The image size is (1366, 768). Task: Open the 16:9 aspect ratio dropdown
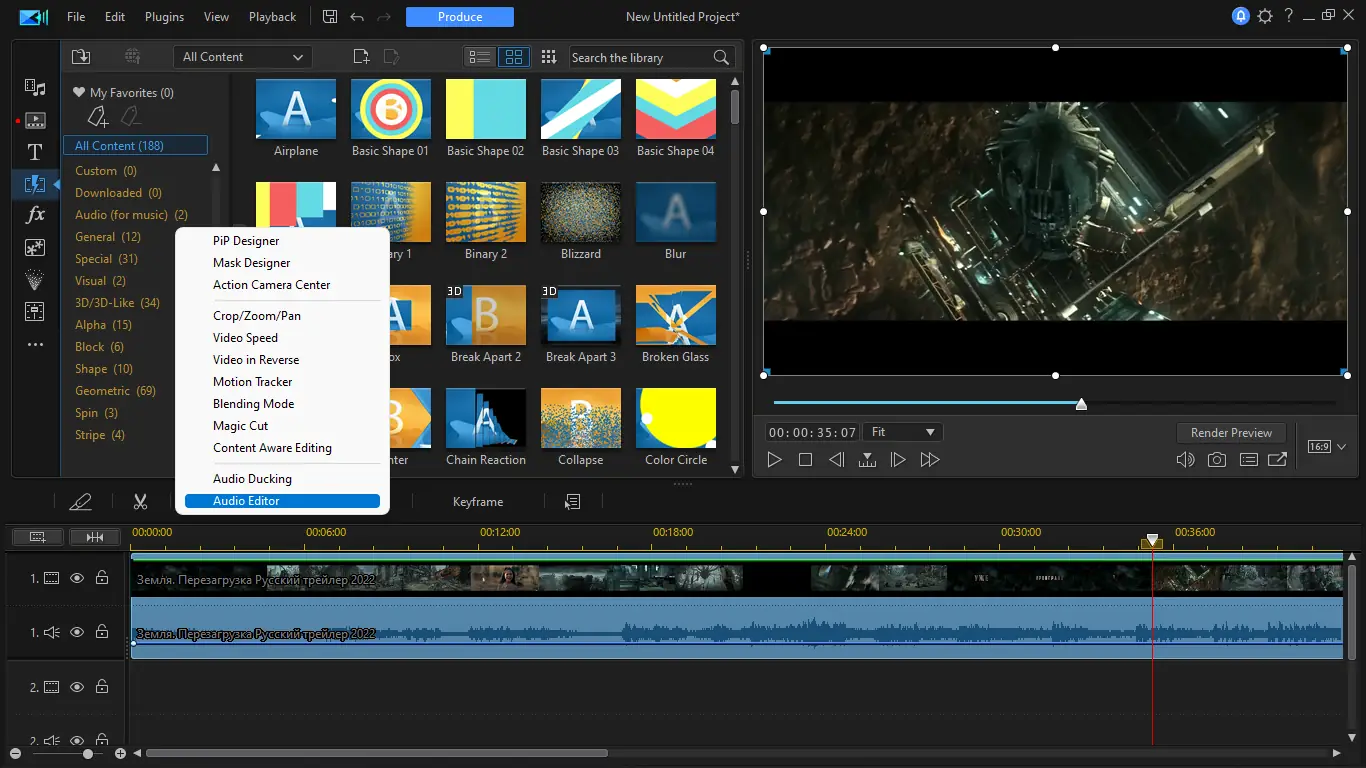pyautogui.click(x=1327, y=447)
